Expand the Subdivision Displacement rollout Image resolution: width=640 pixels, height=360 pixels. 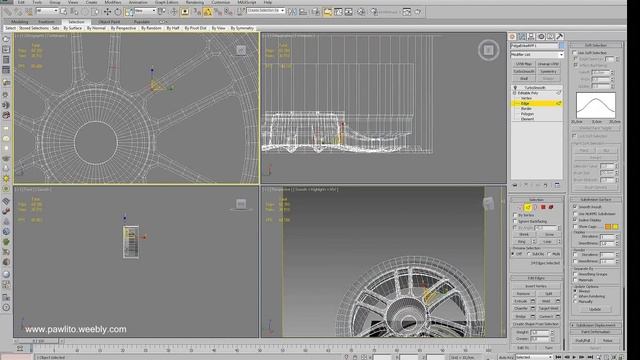[x=596, y=325]
